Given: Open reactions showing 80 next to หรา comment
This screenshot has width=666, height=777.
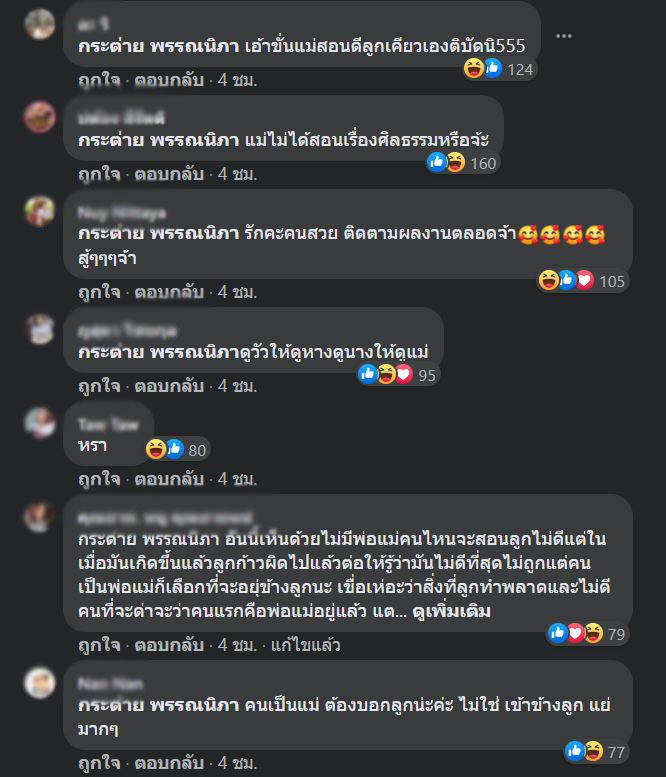Looking at the screenshot, I should (x=177, y=449).
